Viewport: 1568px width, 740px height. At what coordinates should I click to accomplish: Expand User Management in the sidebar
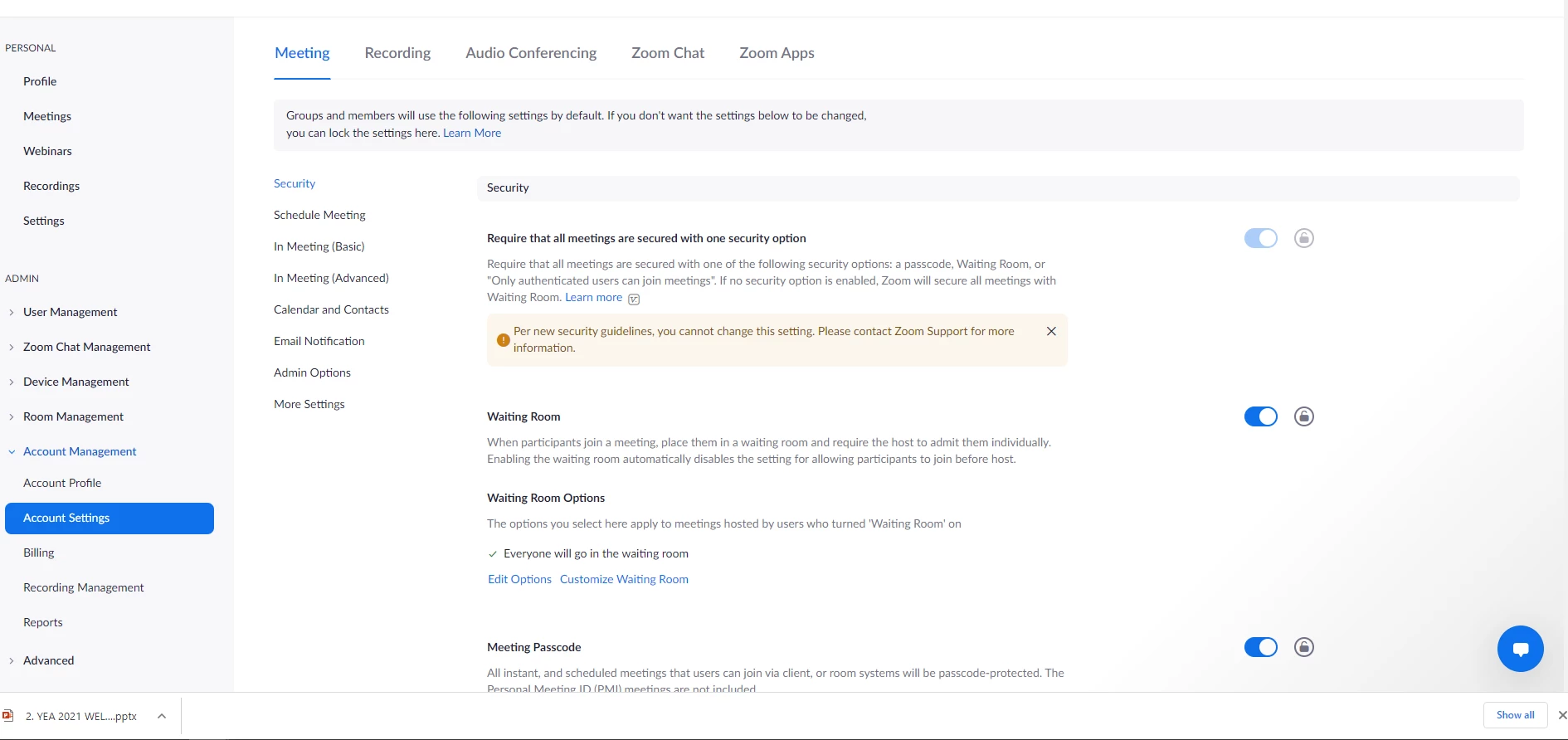click(70, 312)
